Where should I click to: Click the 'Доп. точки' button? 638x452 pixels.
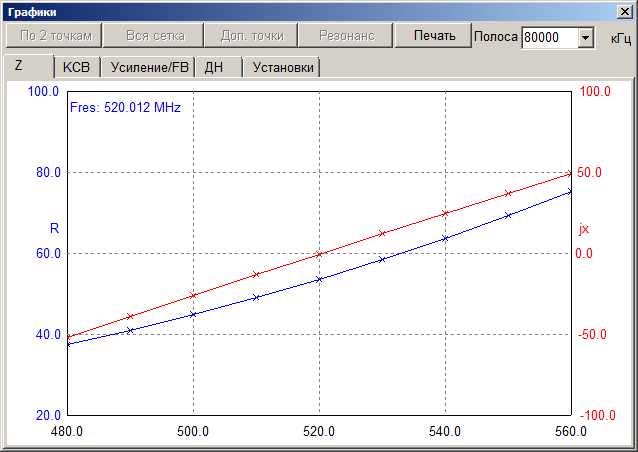(251, 36)
